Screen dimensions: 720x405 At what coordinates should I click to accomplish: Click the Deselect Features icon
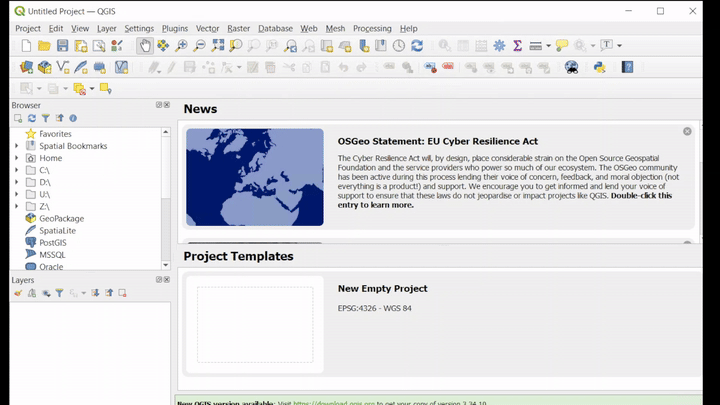tap(79, 89)
